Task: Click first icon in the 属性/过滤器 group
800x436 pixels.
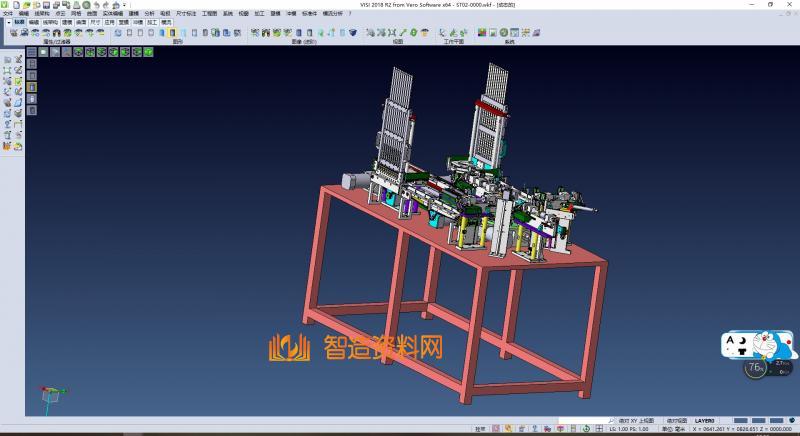Action: 13,33
